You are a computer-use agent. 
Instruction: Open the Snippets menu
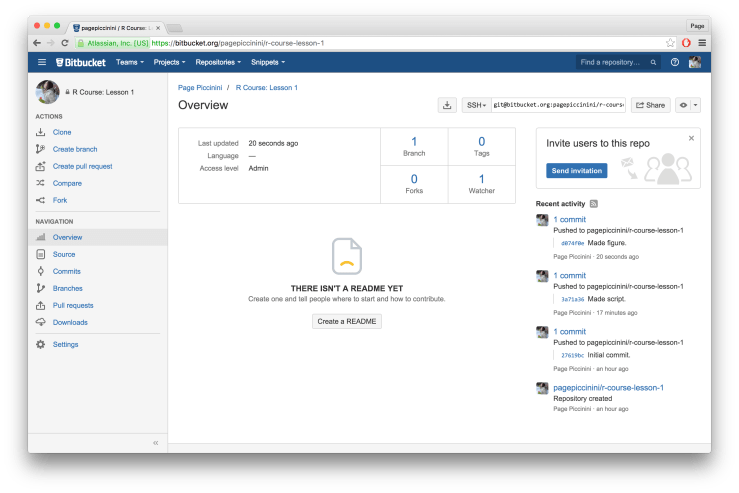(268, 62)
